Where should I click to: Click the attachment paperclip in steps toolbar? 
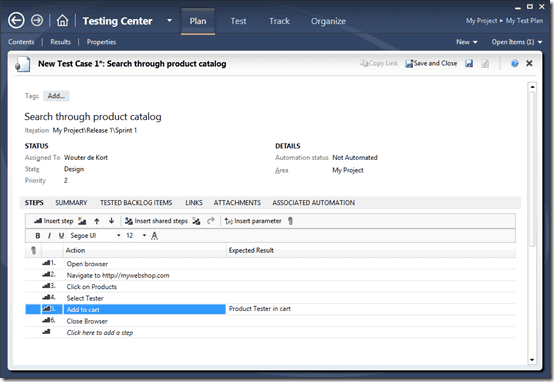click(x=290, y=221)
